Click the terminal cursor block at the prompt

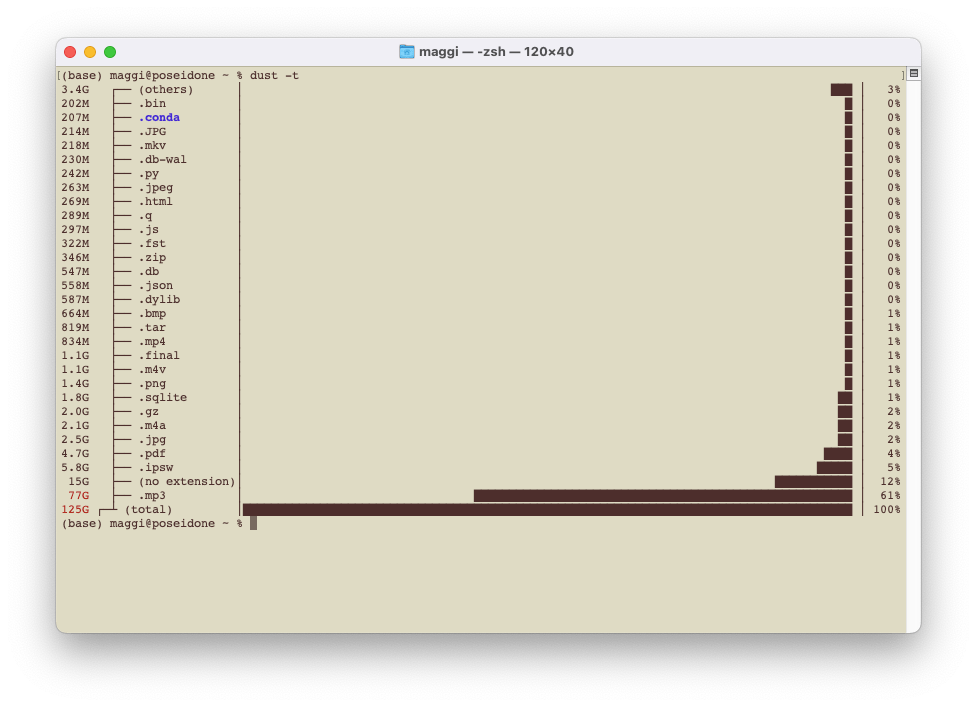tap(254, 523)
